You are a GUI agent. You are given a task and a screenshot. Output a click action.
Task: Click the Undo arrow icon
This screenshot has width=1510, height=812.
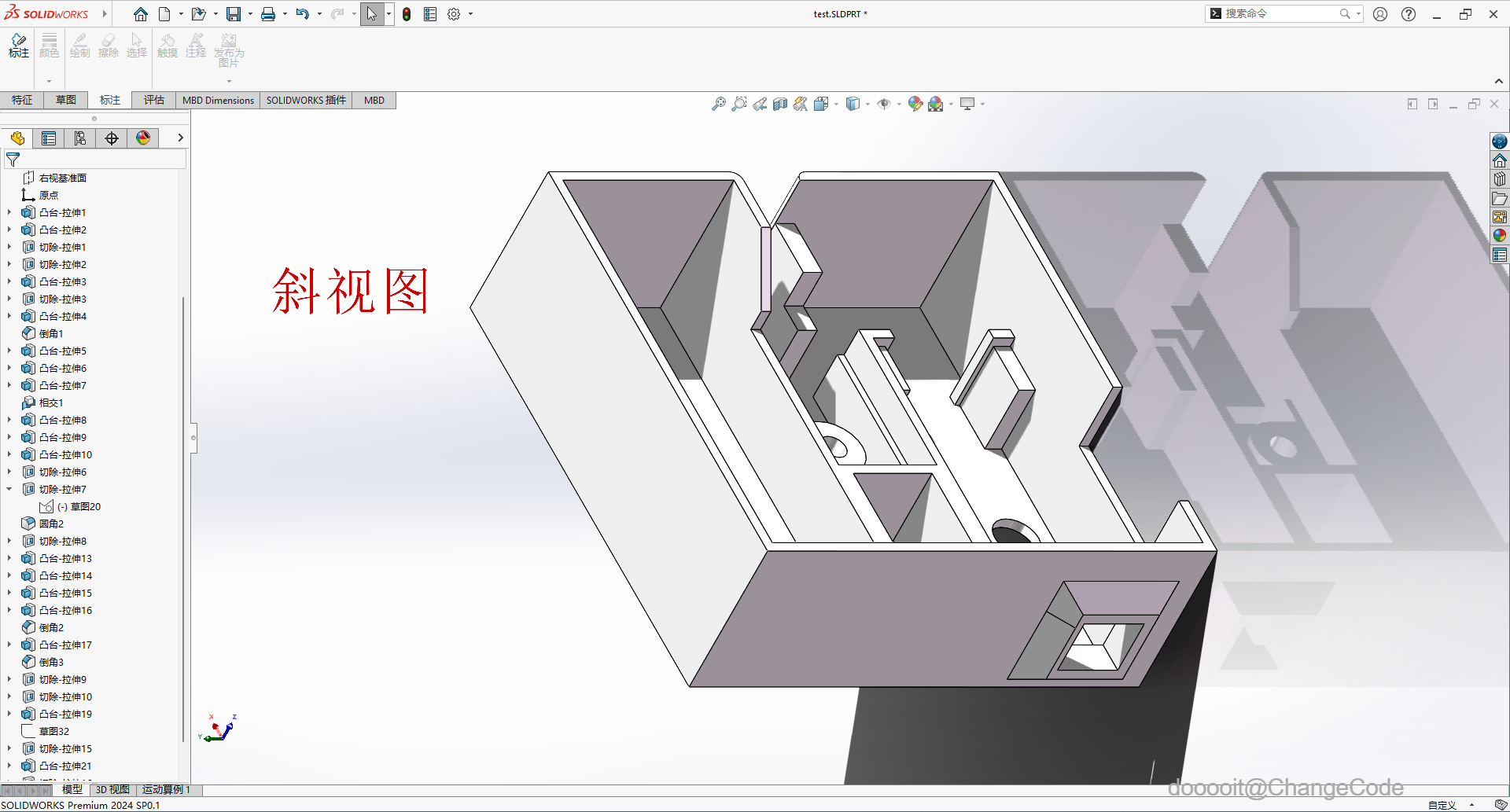coord(304,13)
